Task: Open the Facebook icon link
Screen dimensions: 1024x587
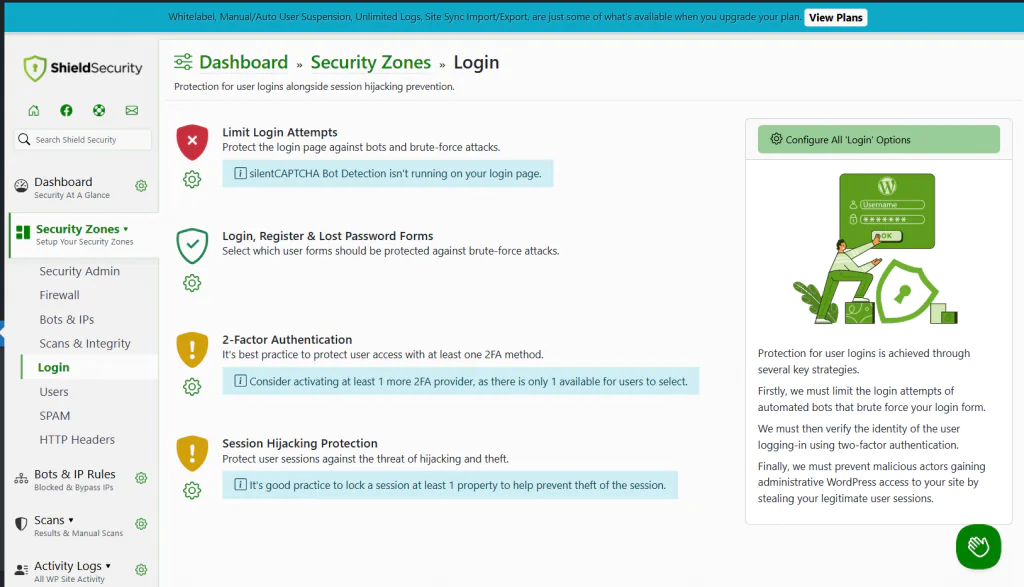Action: 67,110
